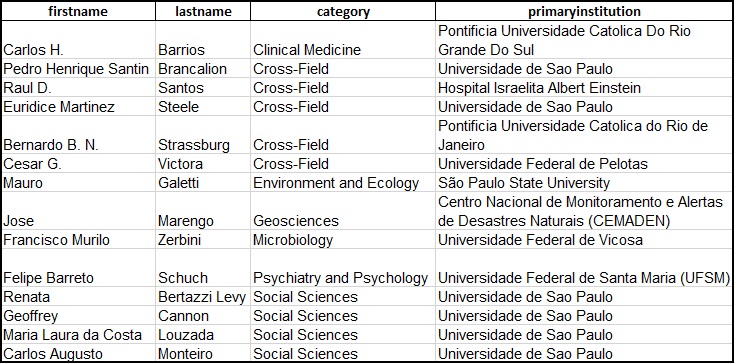734x363 pixels.
Task: Select the Hospital Israelita Albert Einstein cell
Action: (584, 88)
